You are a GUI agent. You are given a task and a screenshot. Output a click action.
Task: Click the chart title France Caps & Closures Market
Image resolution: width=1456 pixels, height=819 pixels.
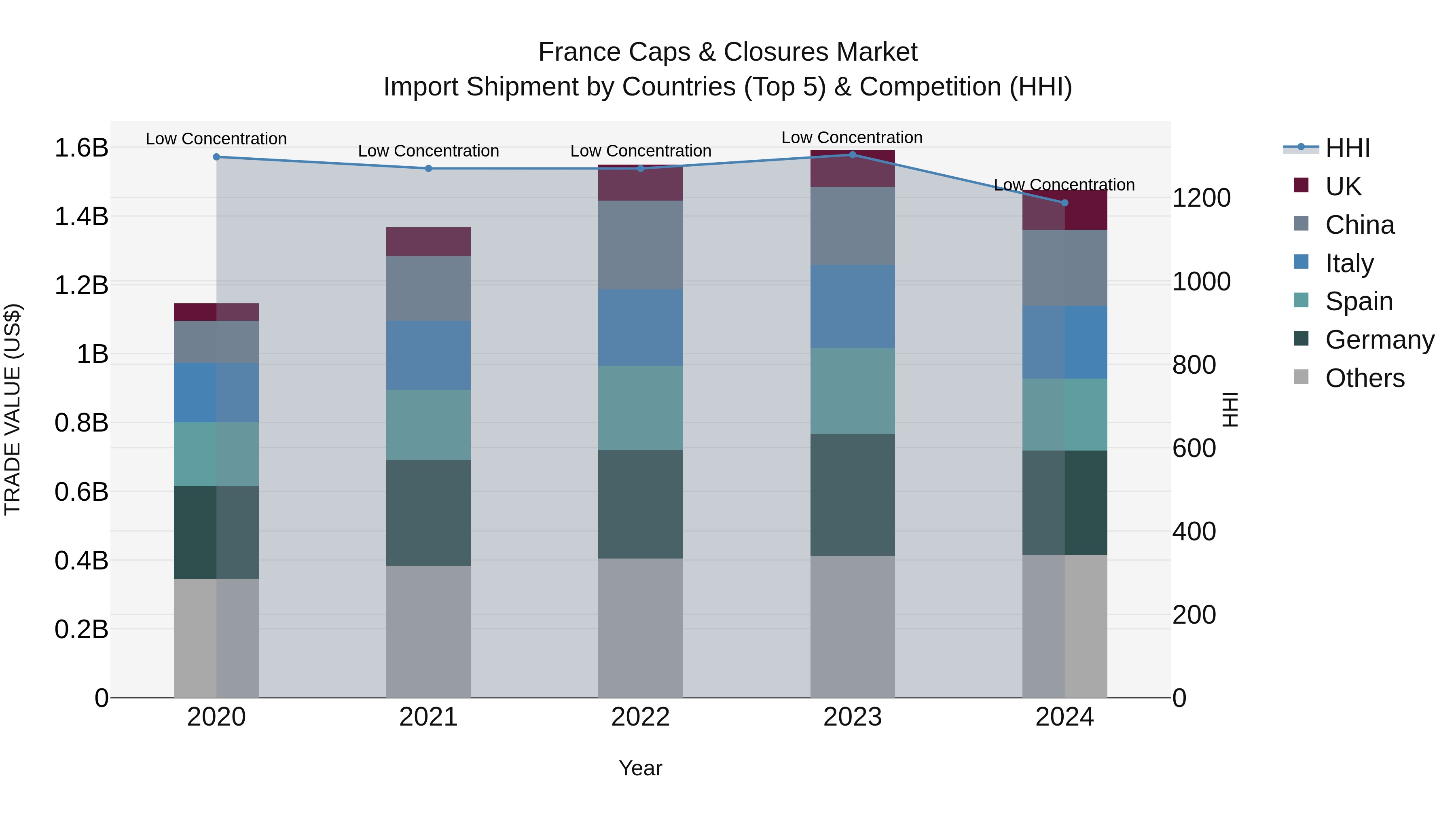pos(728,52)
